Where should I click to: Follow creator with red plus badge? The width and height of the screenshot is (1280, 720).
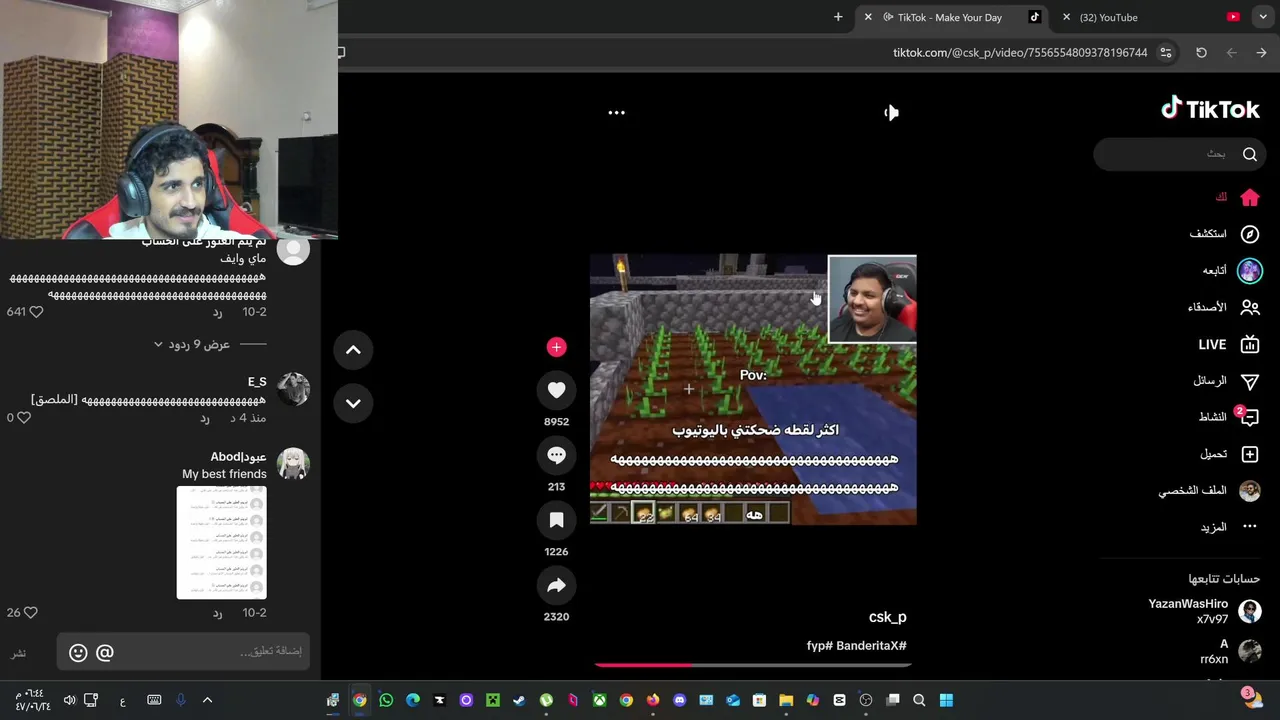click(557, 347)
